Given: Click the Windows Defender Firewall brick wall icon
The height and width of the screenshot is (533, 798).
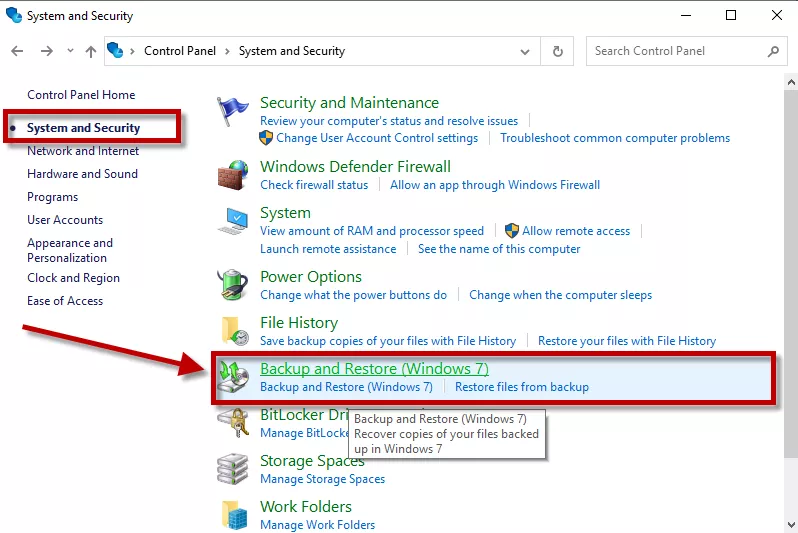Looking at the screenshot, I should coord(233,175).
